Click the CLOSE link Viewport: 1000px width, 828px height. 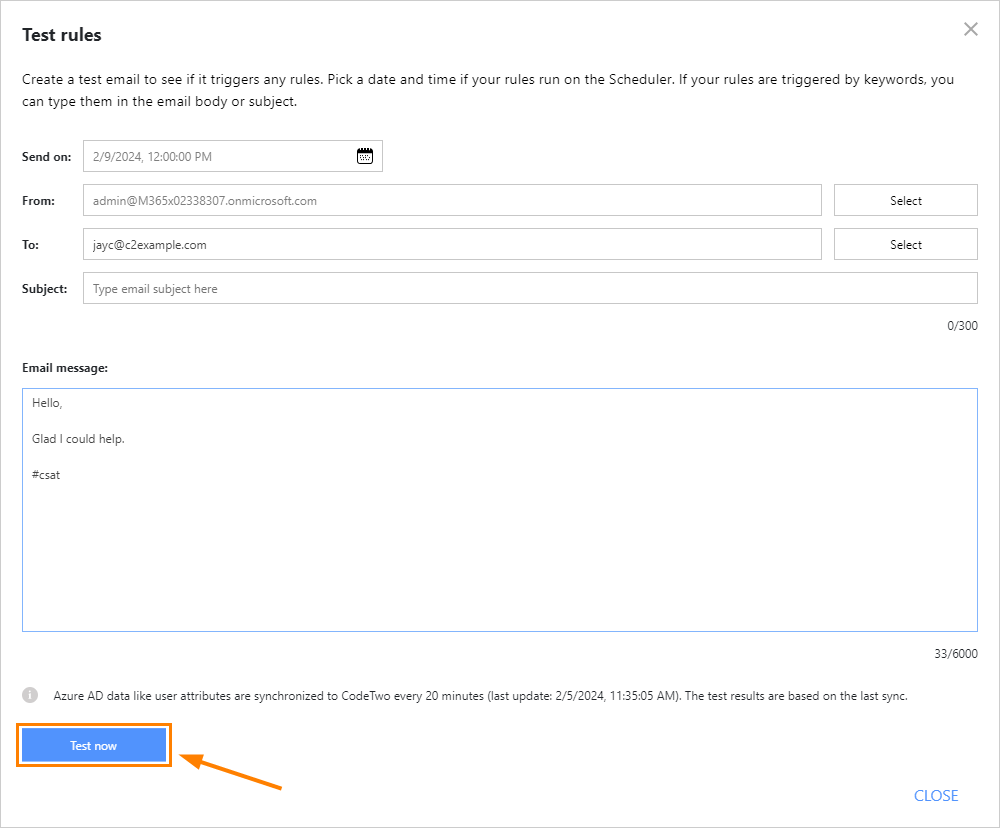click(936, 795)
